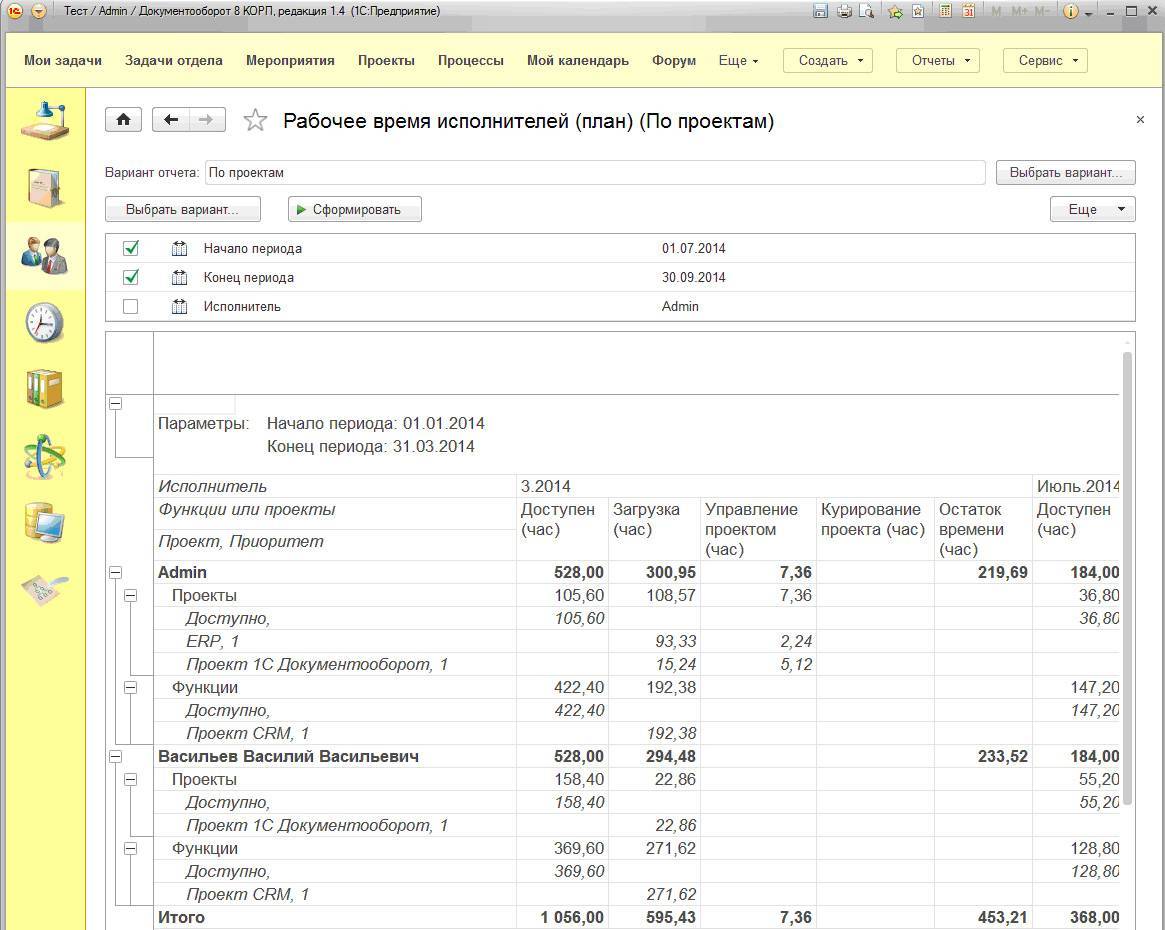
Task: Click the Home button icon
Action: [123, 120]
